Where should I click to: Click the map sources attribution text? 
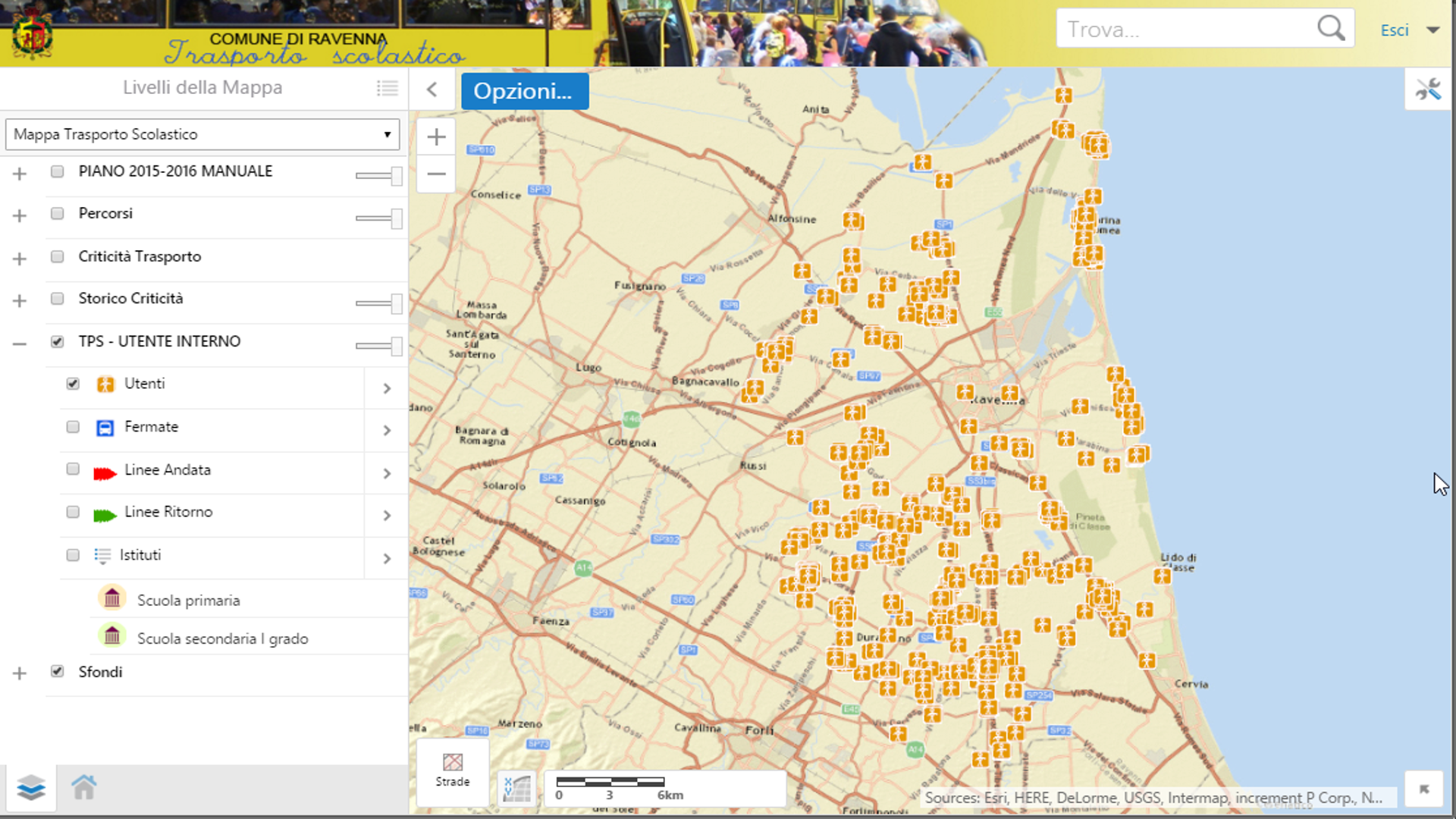click(1153, 797)
